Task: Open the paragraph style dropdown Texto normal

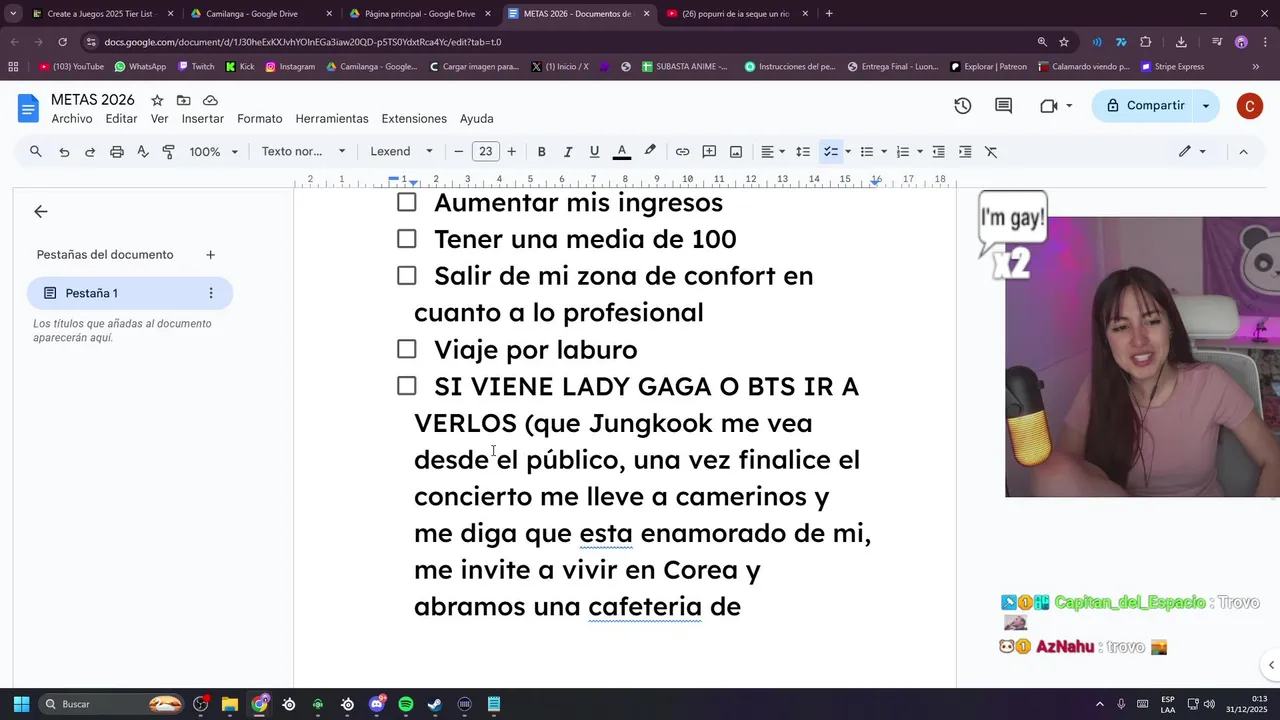Action: [303, 152]
